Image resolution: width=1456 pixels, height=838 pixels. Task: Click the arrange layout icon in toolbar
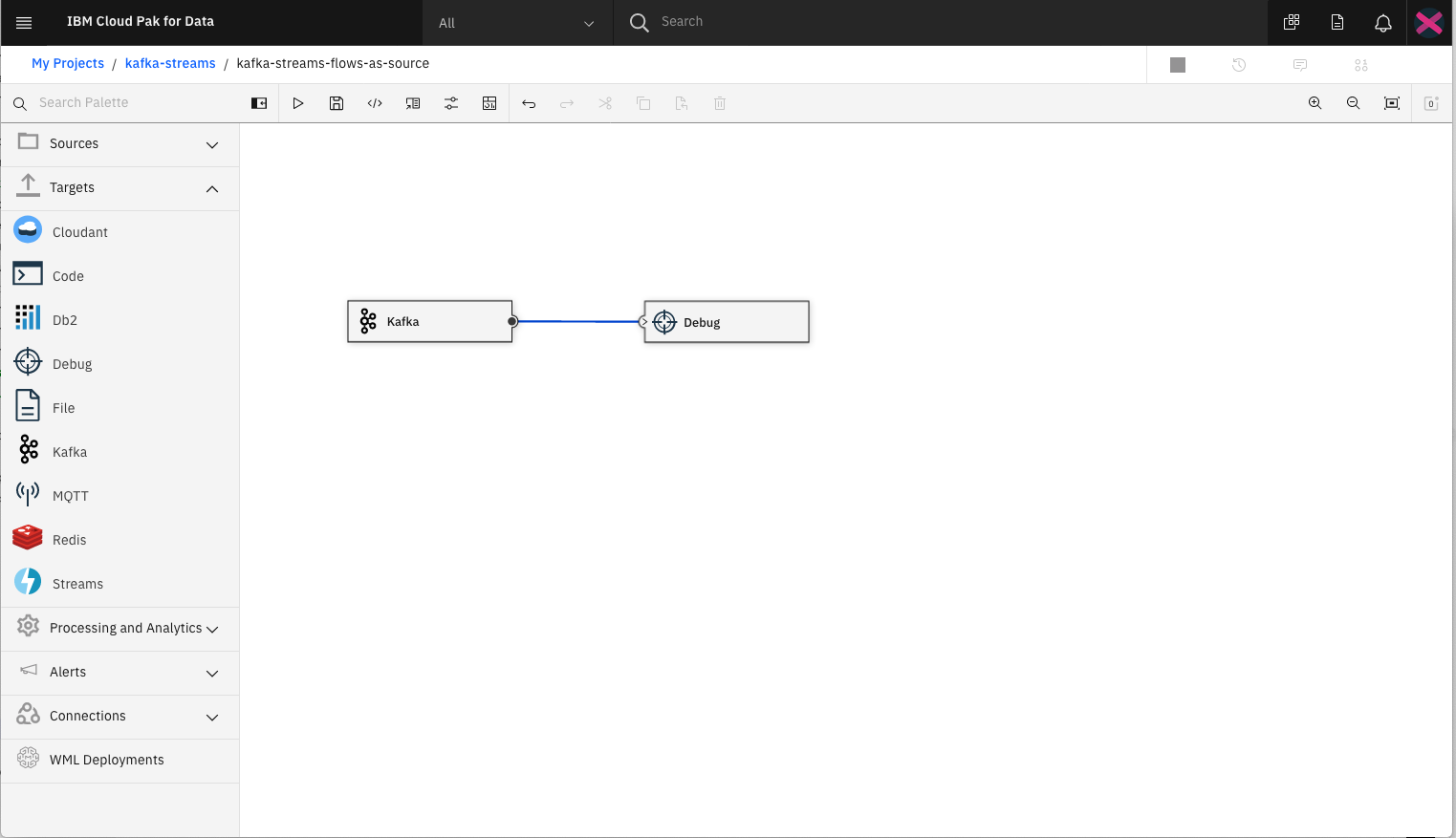coord(489,103)
